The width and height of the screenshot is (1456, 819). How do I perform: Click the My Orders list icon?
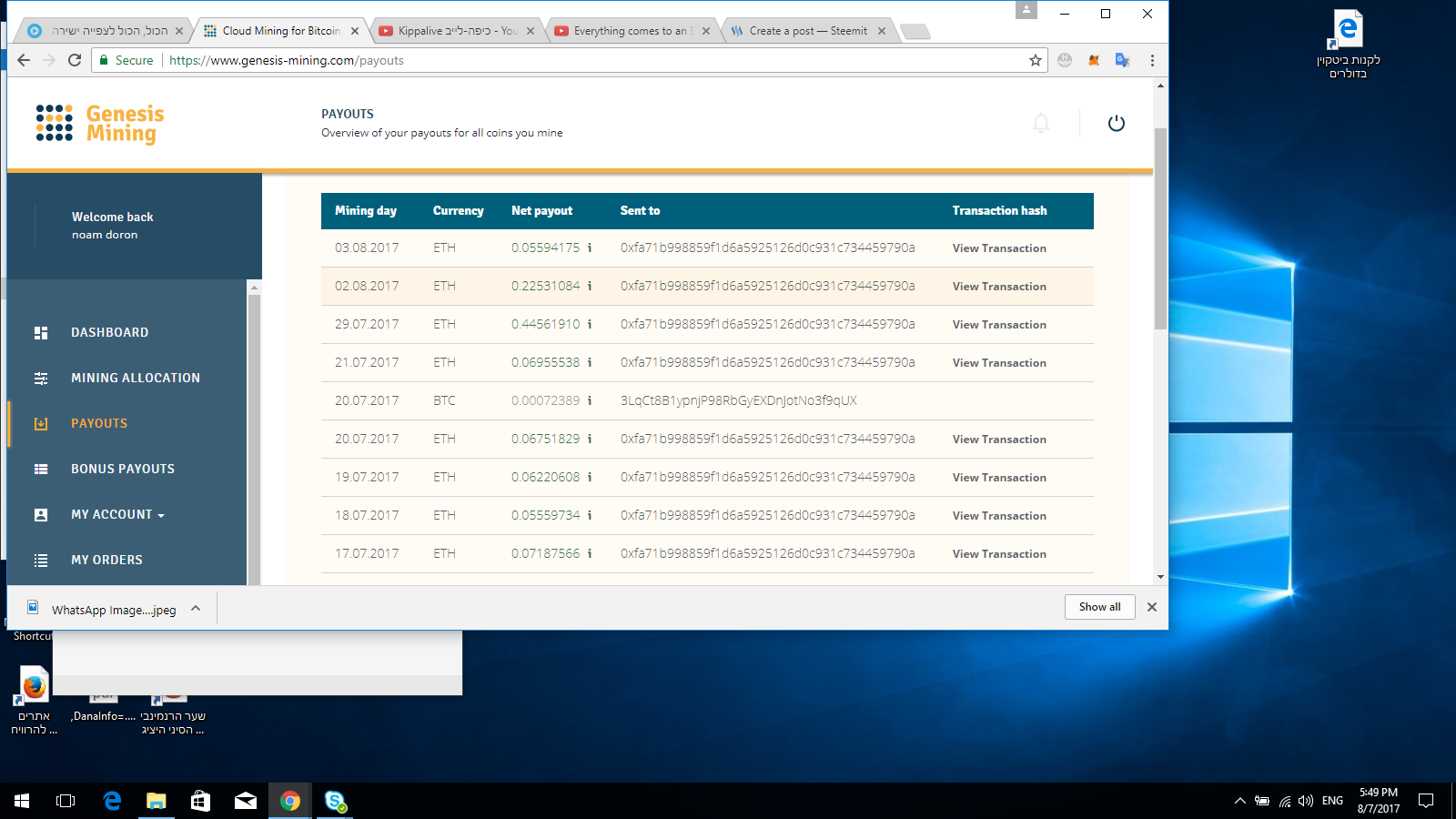click(41, 561)
